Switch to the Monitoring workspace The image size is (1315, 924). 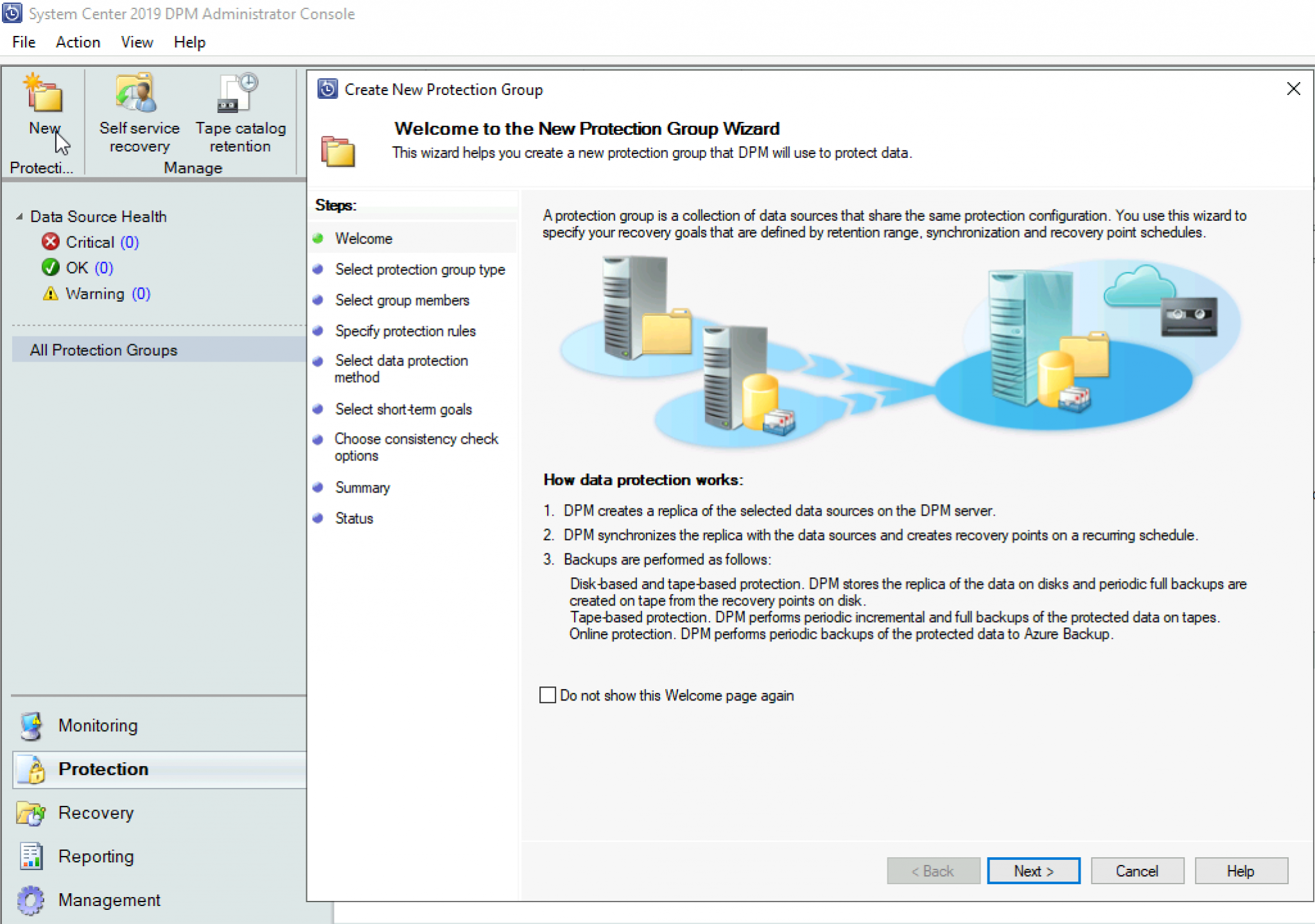[97, 726]
